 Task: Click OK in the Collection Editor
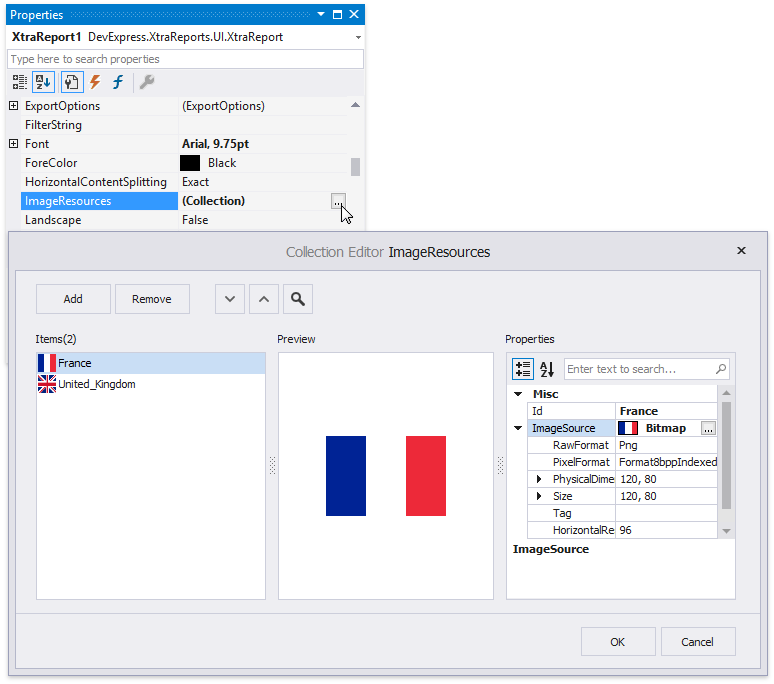coord(618,642)
